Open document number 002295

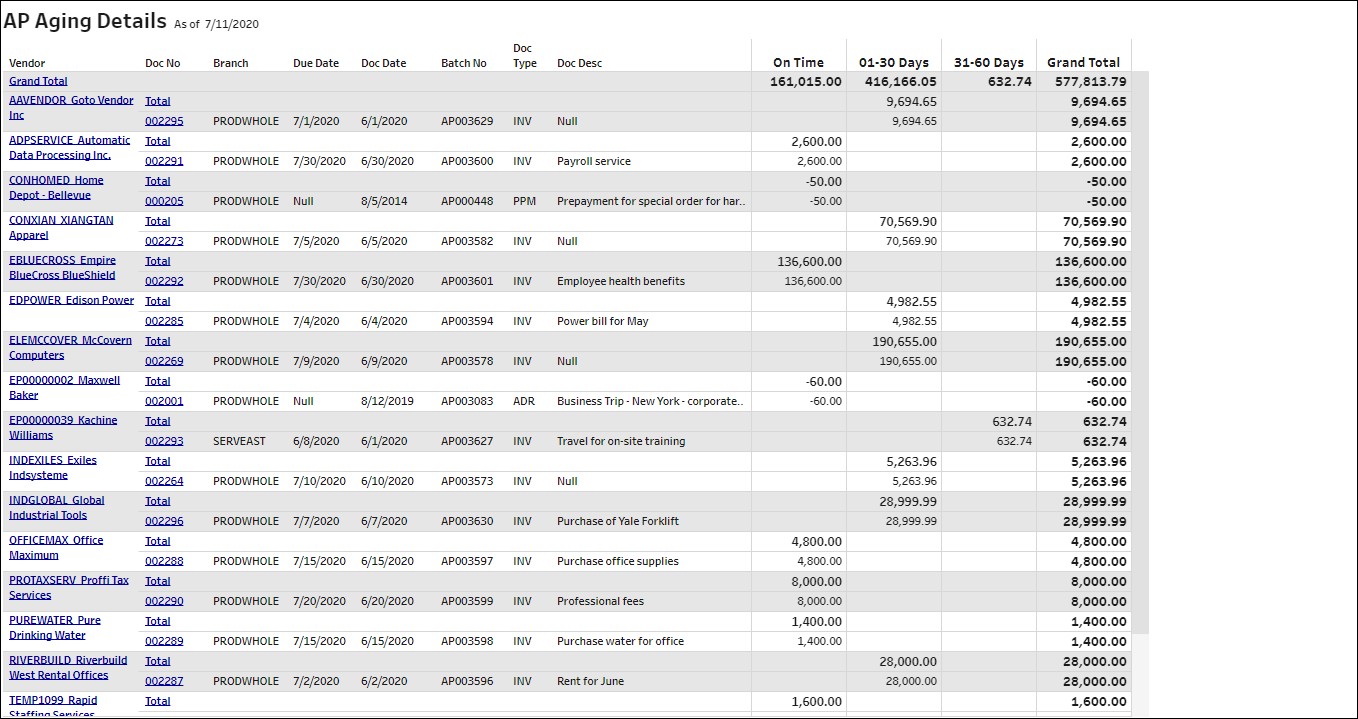(164, 121)
